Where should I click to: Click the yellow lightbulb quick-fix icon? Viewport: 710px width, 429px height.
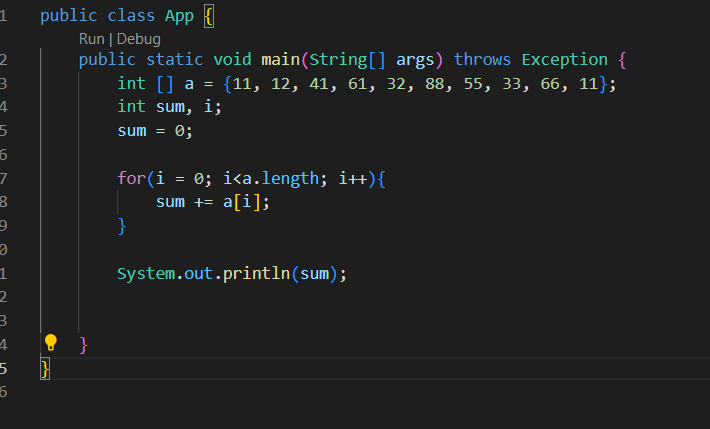point(51,343)
